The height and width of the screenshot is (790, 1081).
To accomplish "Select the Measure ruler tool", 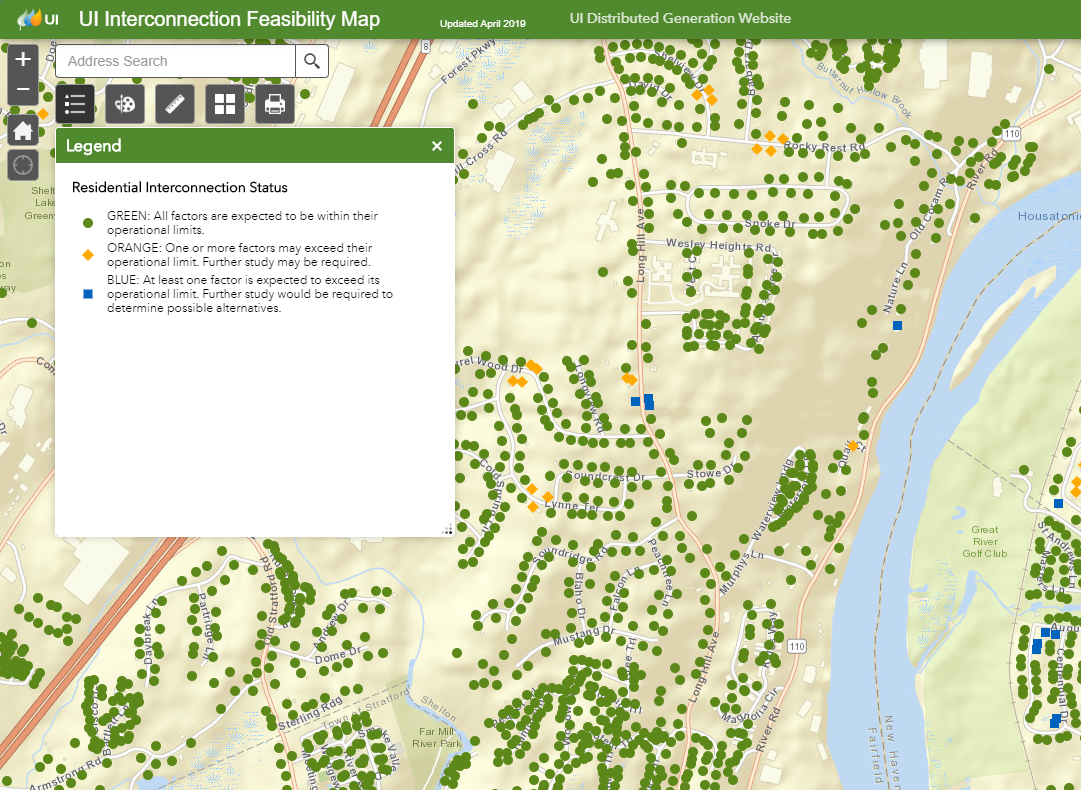I will 175,104.
